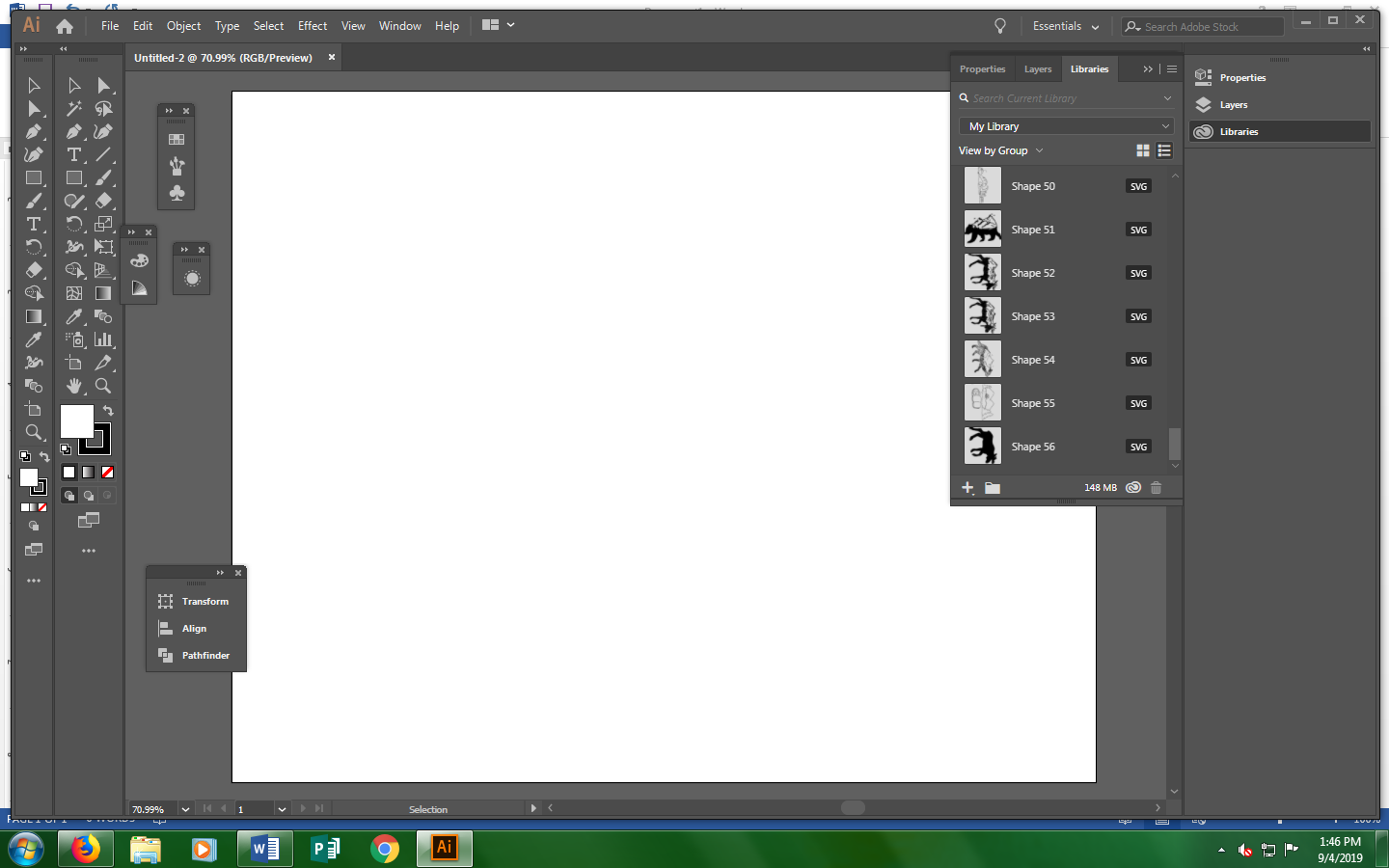Open the Window menu
The image size is (1389, 868).
399,26
